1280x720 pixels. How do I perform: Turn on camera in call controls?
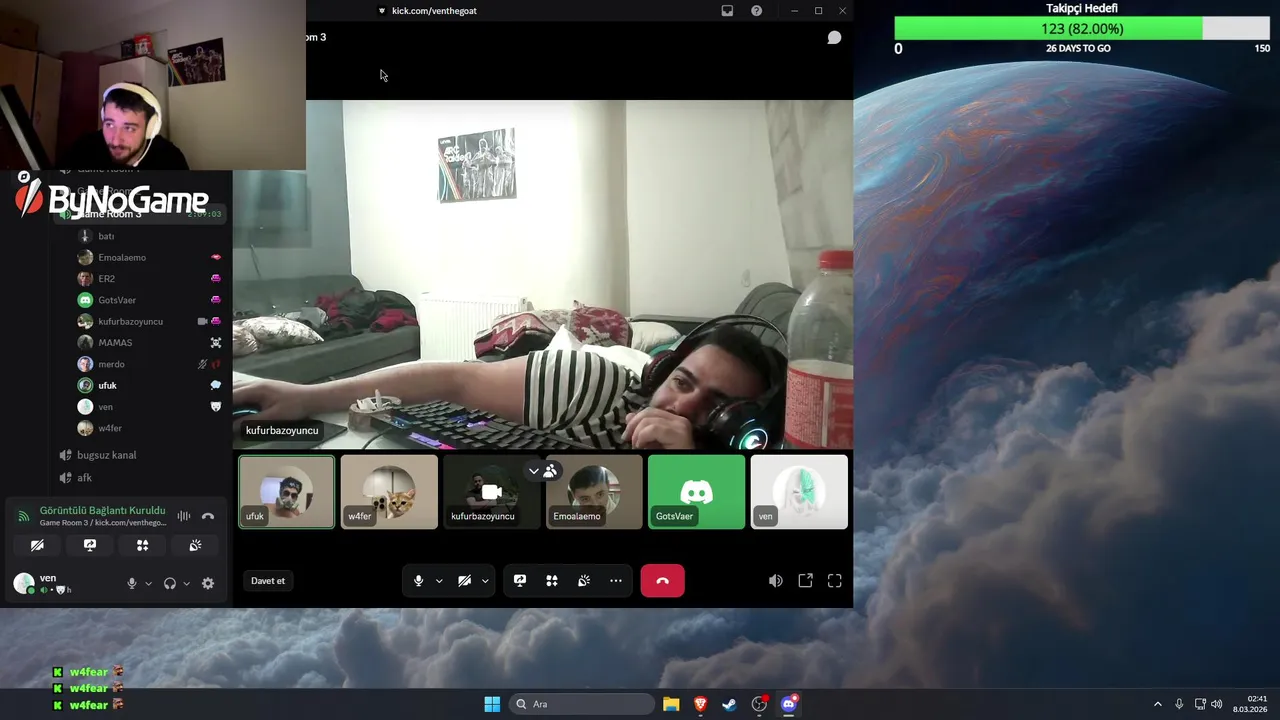(464, 581)
